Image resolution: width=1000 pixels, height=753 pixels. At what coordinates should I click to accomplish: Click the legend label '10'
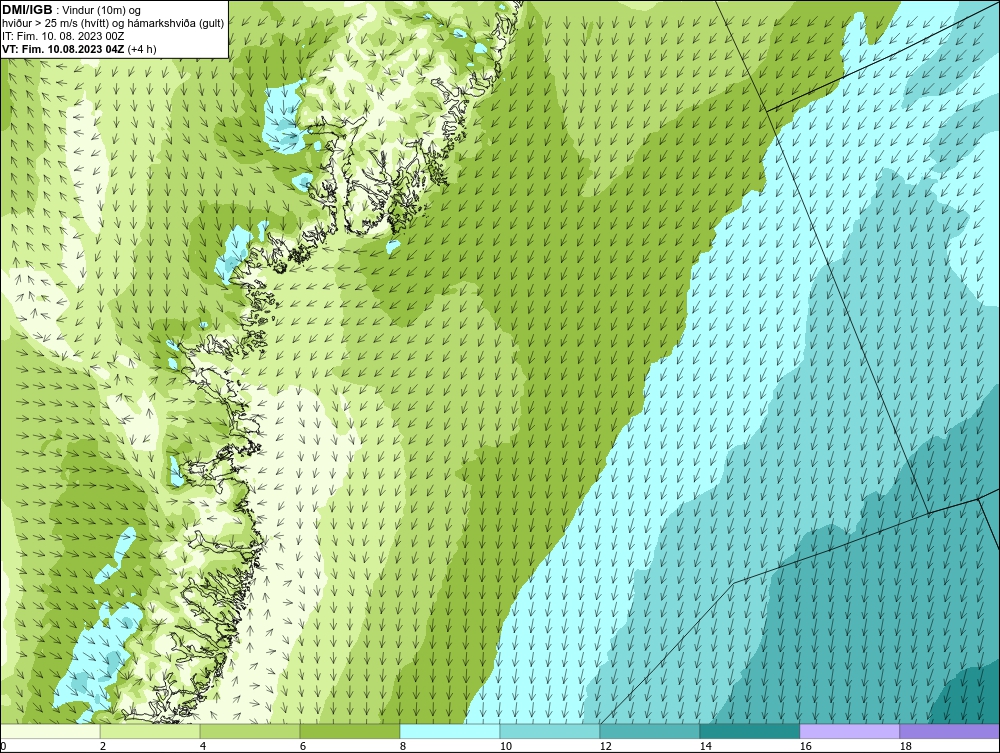coord(505,746)
